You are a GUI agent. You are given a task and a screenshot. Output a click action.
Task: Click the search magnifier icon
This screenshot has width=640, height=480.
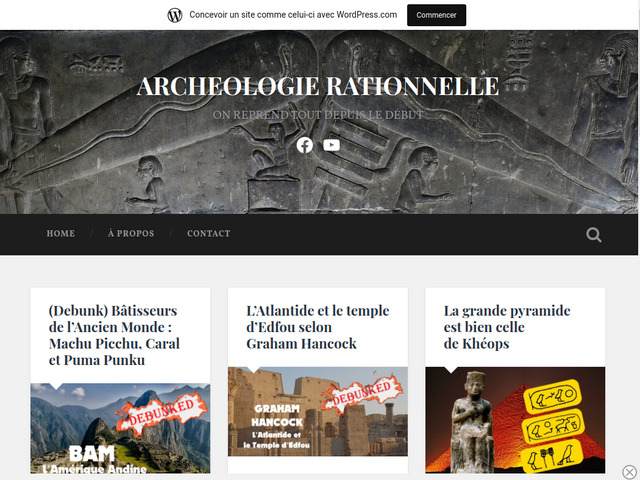[593, 235]
